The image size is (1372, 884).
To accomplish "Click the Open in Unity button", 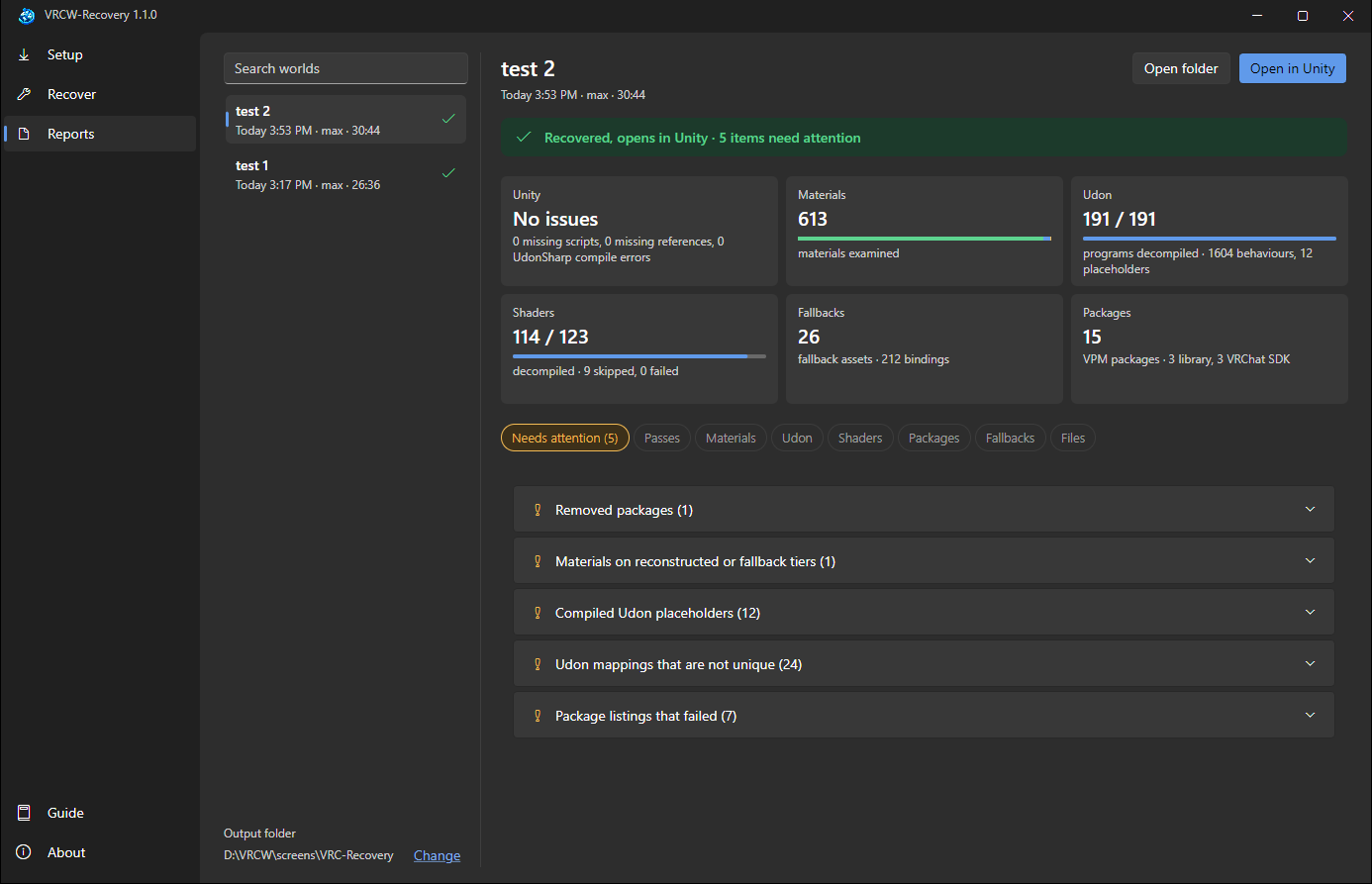I will coord(1293,68).
